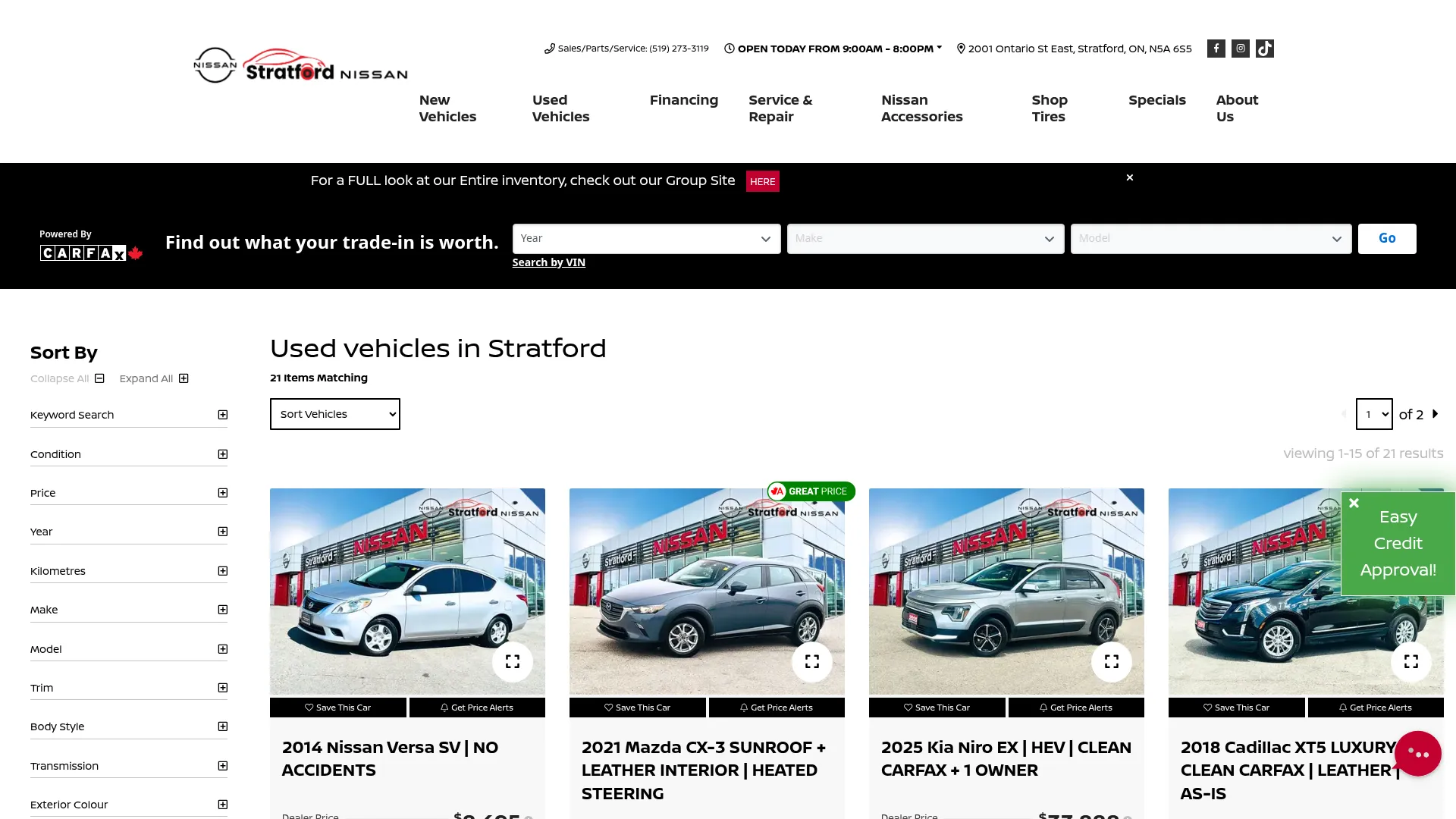Close the black group site banner
The width and height of the screenshot is (1456, 819).
click(1130, 177)
